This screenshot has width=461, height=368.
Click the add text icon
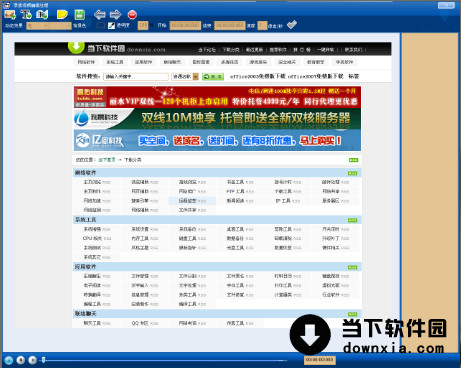(x=26, y=14)
